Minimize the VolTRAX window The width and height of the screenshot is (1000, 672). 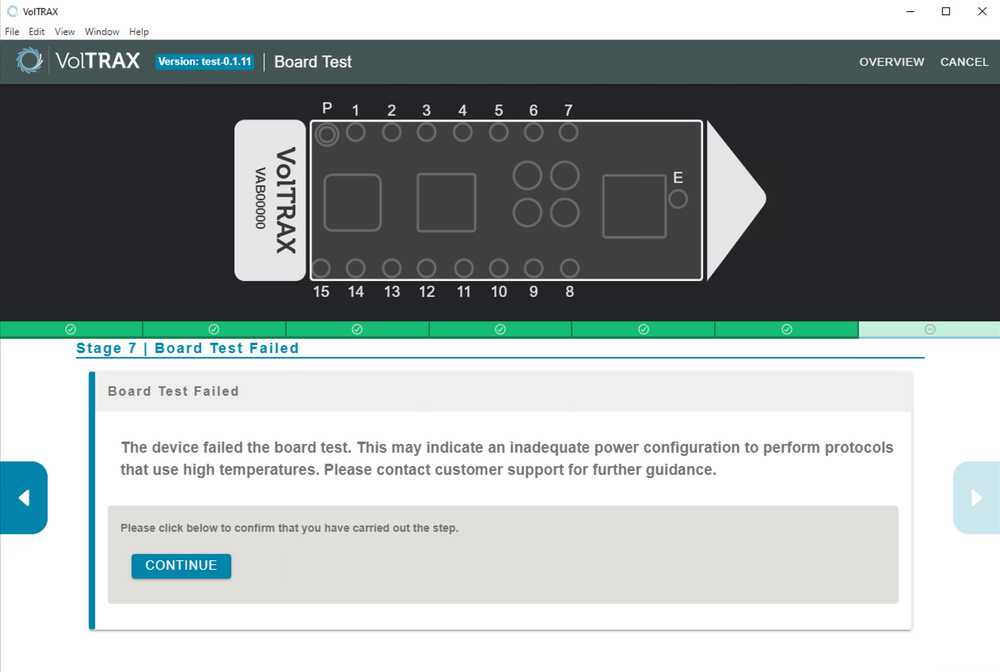[910, 11]
